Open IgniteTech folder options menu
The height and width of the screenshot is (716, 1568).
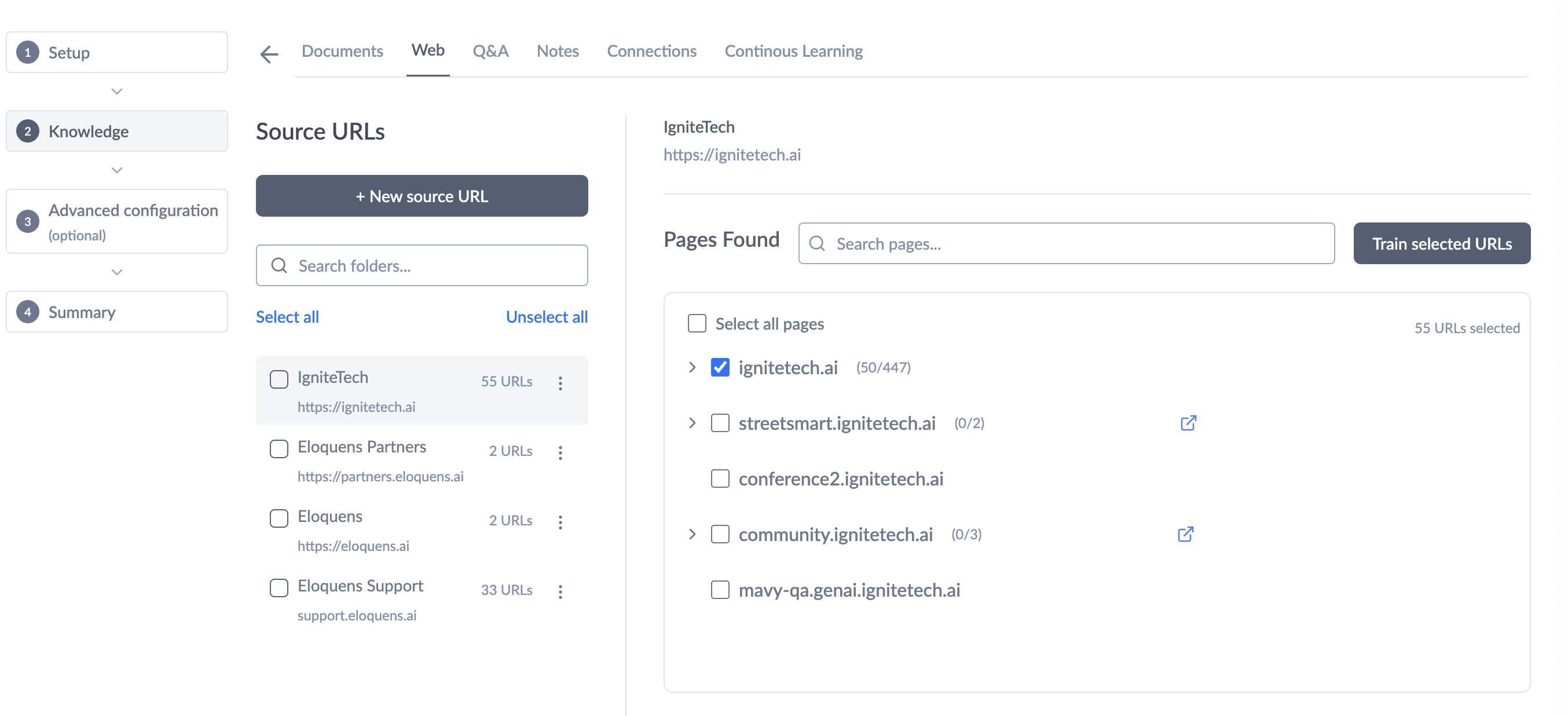tap(560, 383)
